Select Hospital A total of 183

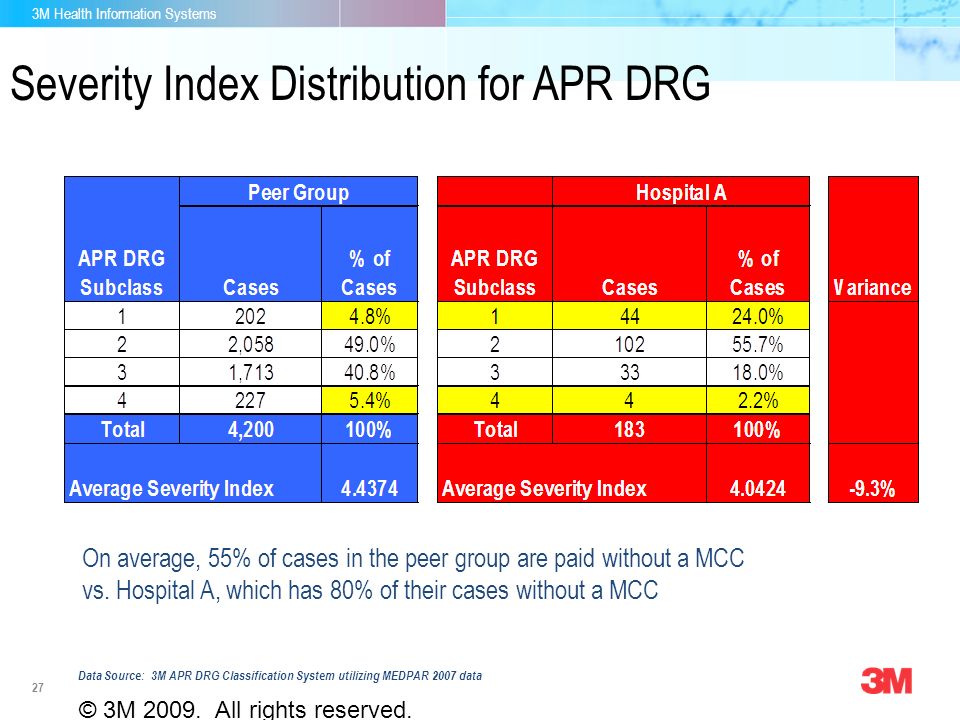pyautogui.click(x=629, y=429)
